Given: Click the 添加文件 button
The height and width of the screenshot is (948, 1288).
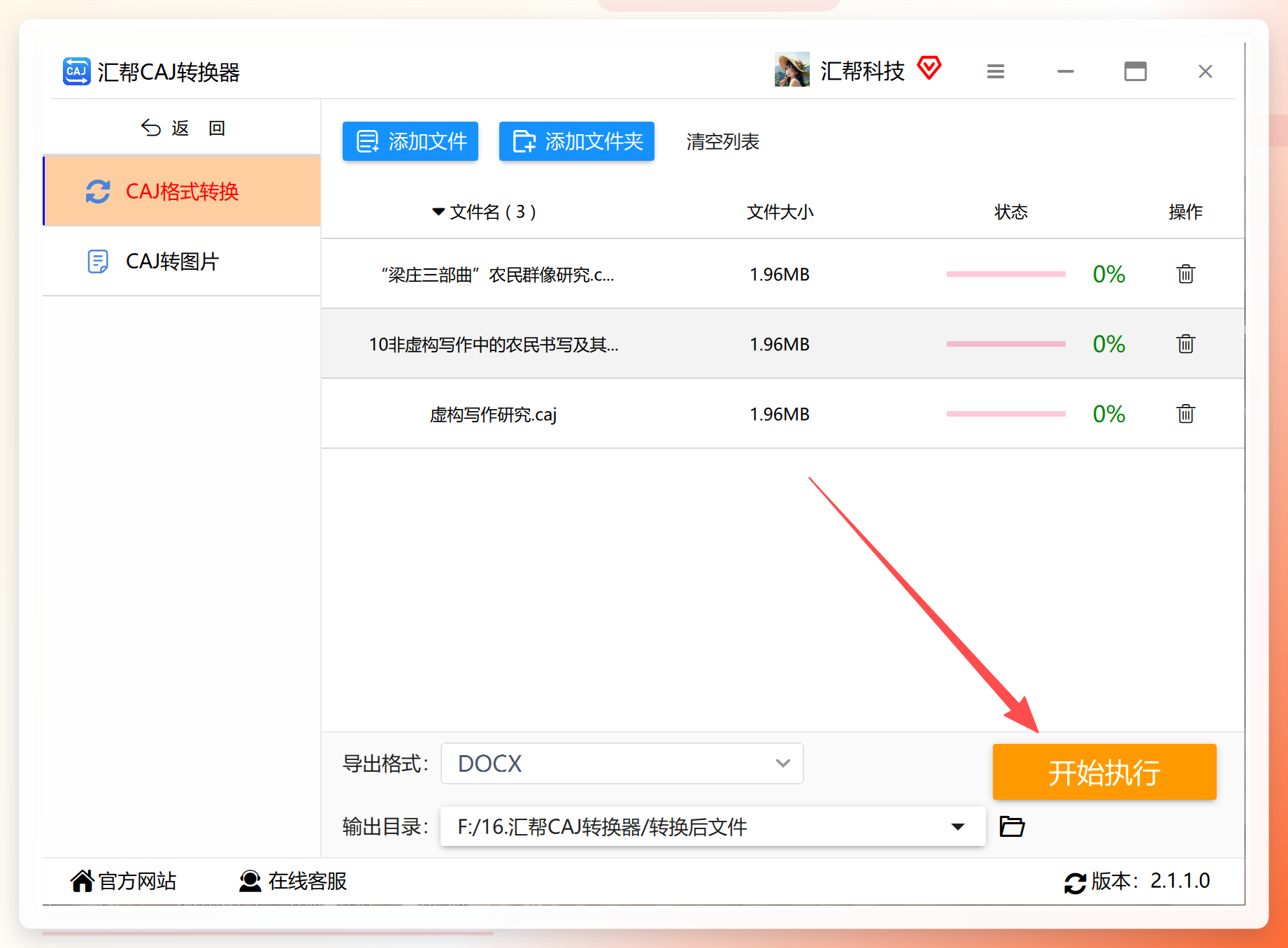Looking at the screenshot, I should point(410,141).
